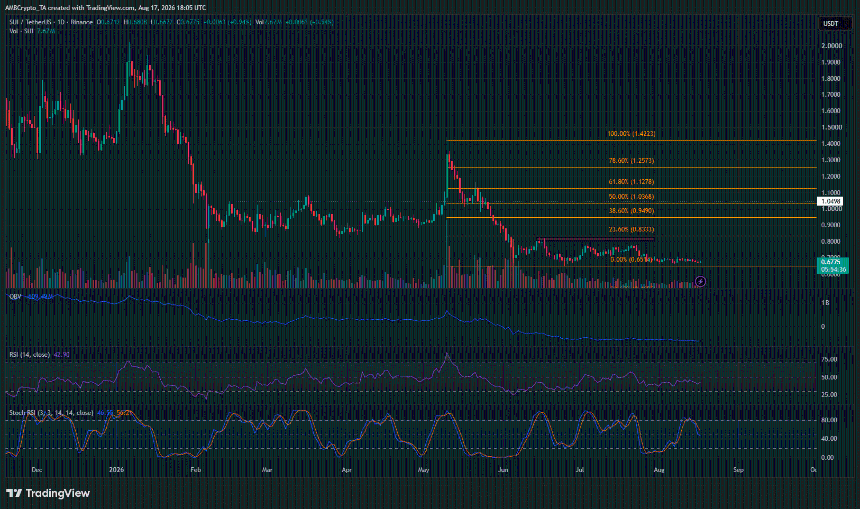This screenshot has height=509, width=860.
Task: Click the Feb label on time axis
Action: 195,470
